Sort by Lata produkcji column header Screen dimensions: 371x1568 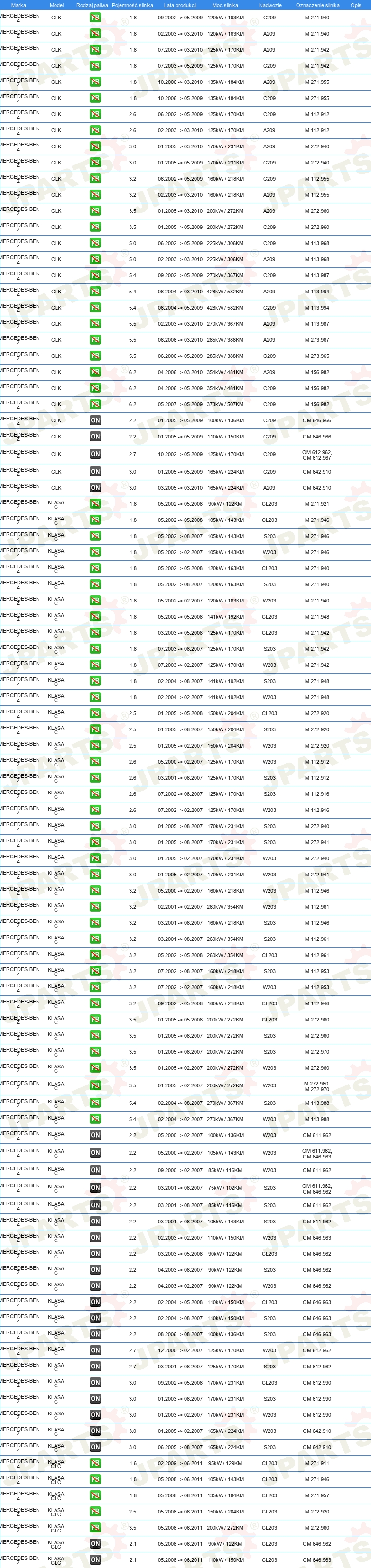[x=180, y=5]
